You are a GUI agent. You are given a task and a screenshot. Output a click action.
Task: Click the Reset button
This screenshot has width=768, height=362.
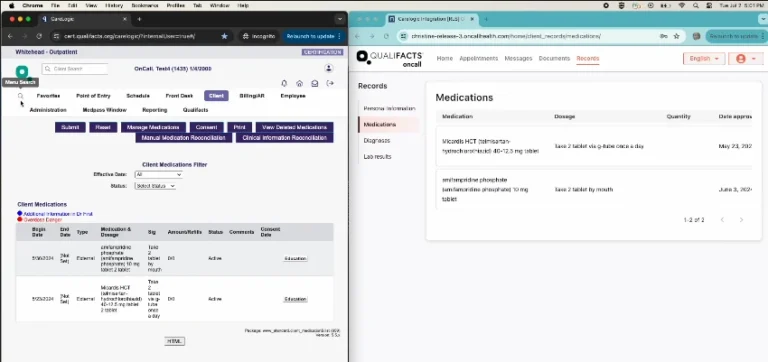click(x=103, y=127)
